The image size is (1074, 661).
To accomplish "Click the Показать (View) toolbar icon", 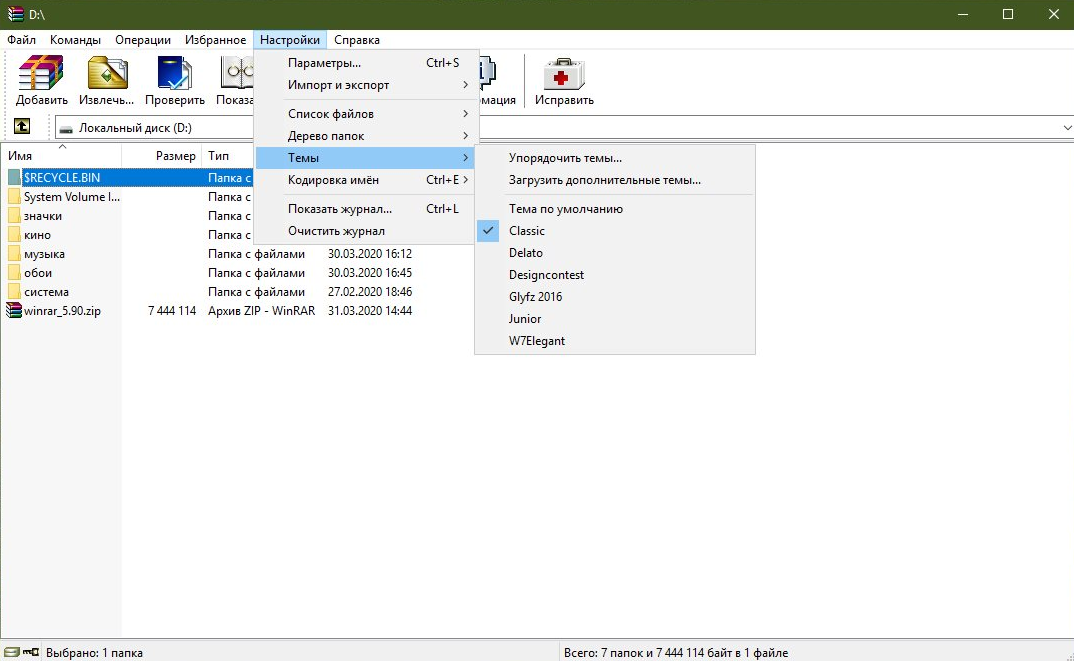I will tap(237, 73).
